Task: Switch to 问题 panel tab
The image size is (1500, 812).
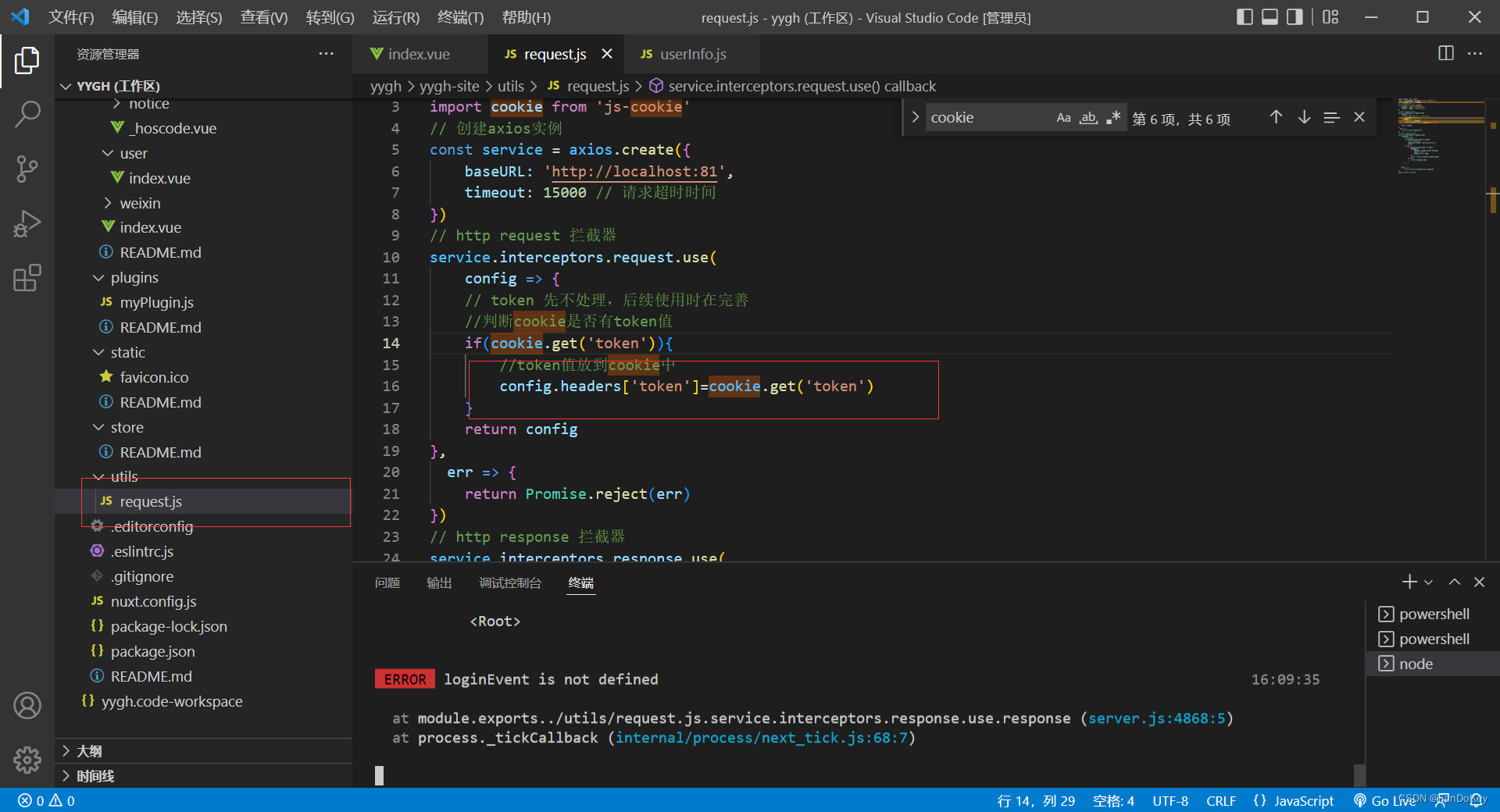Action: pyautogui.click(x=387, y=582)
